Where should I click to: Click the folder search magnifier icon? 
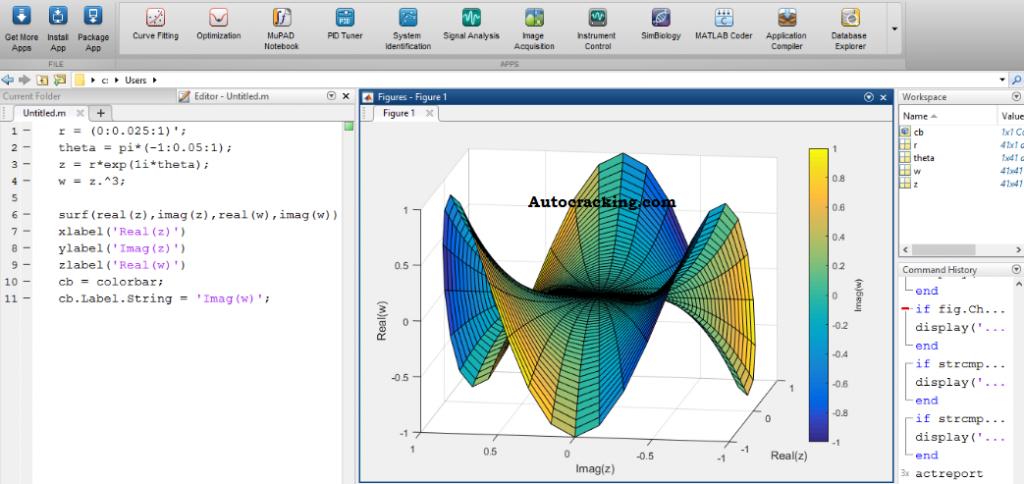[x=1017, y=80]
